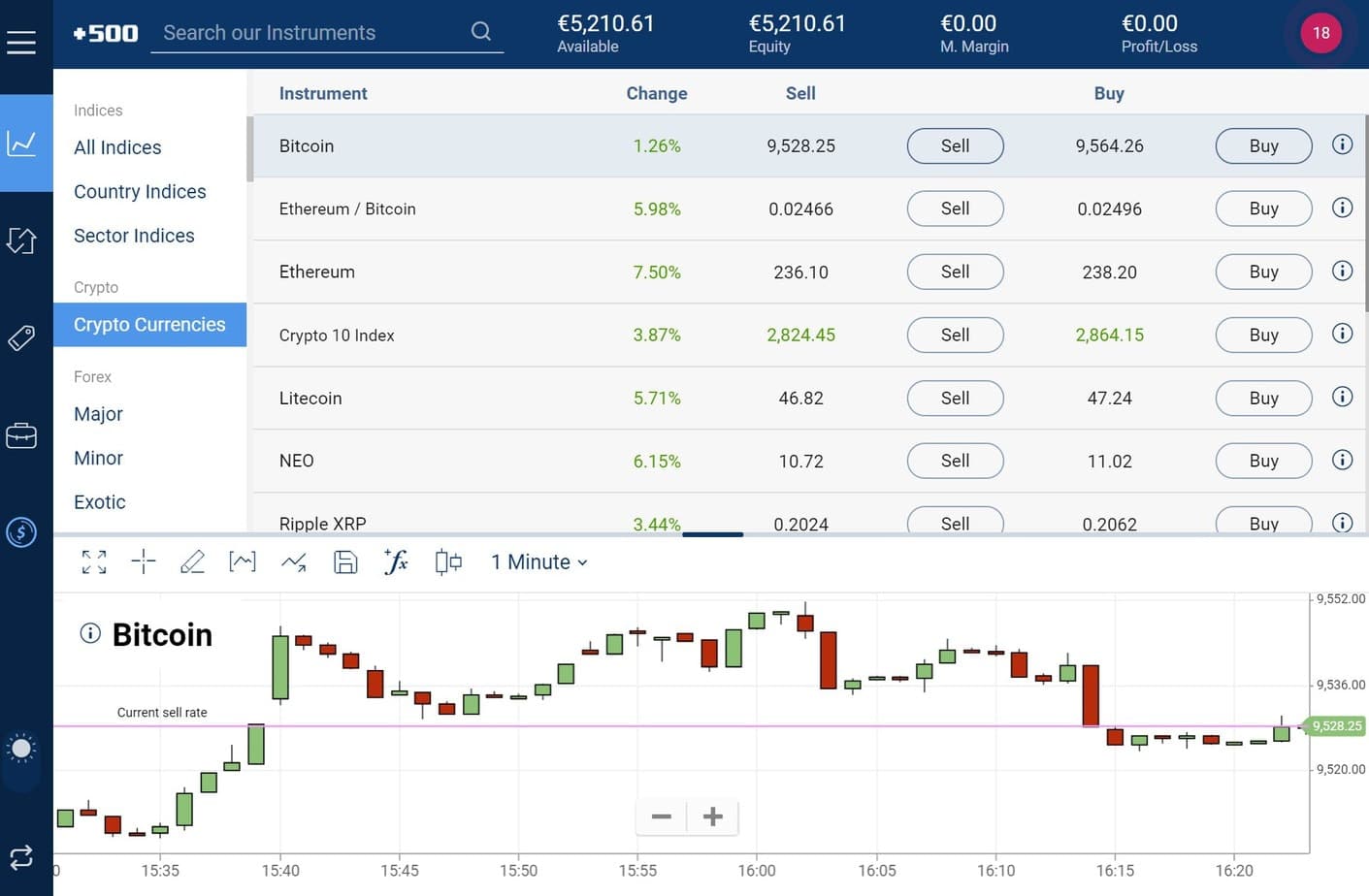Toggle the real/demo switch arrows icon
This screenshot has width=1369, height=896.
(21, 857)
